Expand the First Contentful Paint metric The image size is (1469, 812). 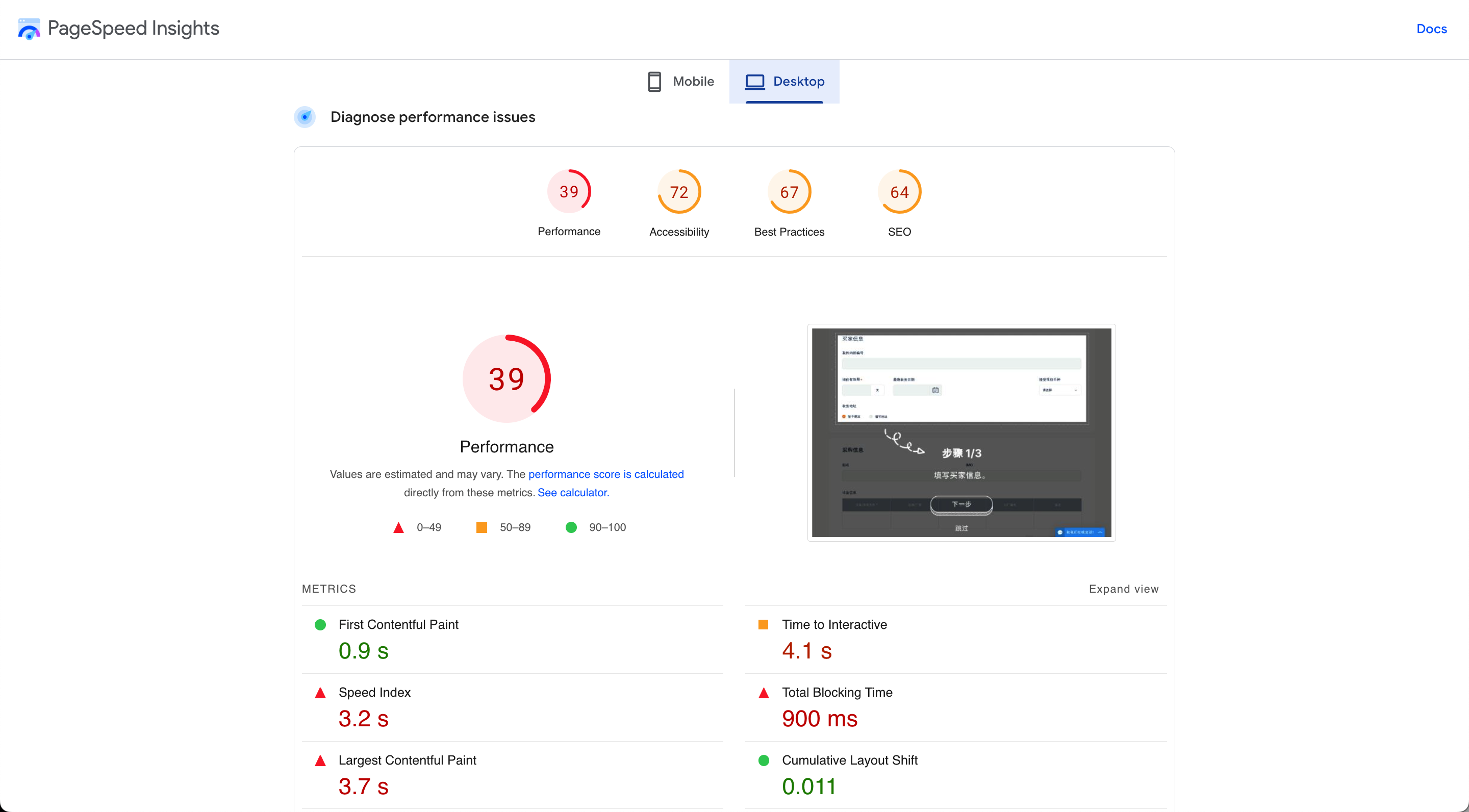click(398, 624)
